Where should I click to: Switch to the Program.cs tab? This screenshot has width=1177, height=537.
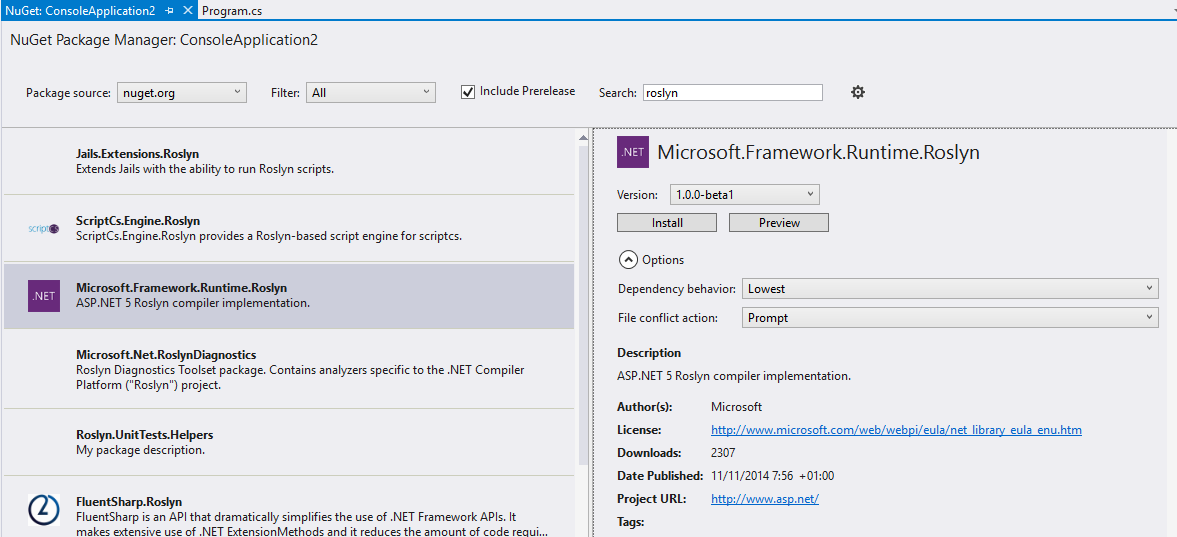pyautogui.click(x=231, y=10)
